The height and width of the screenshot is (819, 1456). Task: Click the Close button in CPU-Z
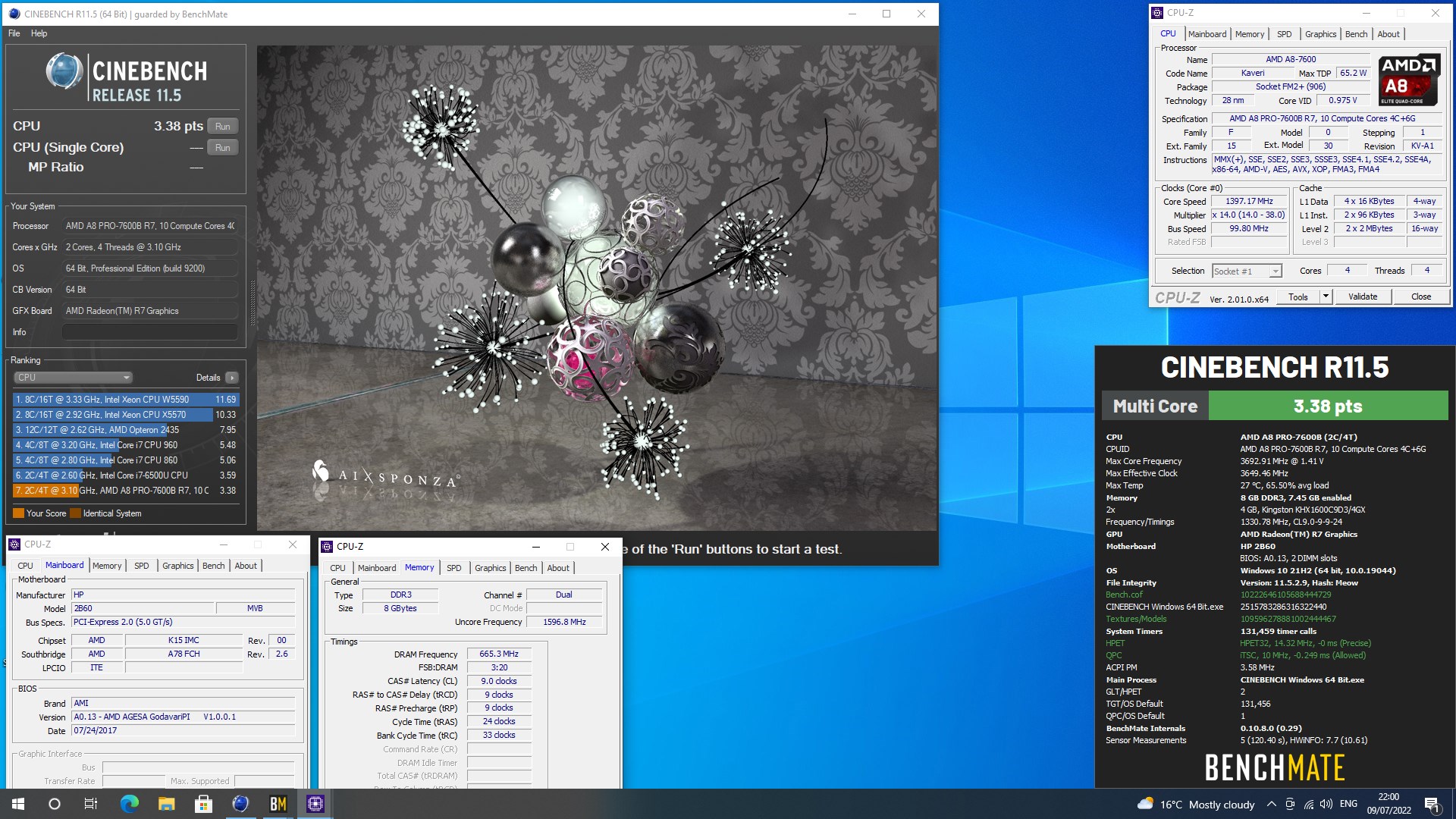(x=1421, y=297)
